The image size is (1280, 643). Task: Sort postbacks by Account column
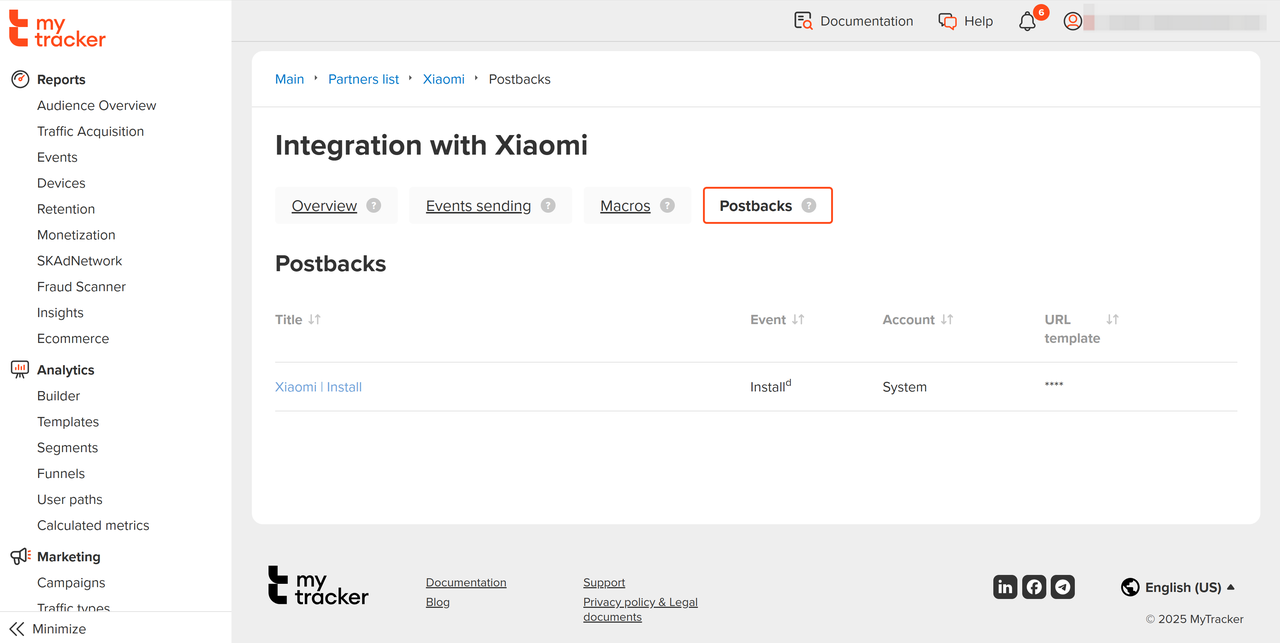click(946, 319)
